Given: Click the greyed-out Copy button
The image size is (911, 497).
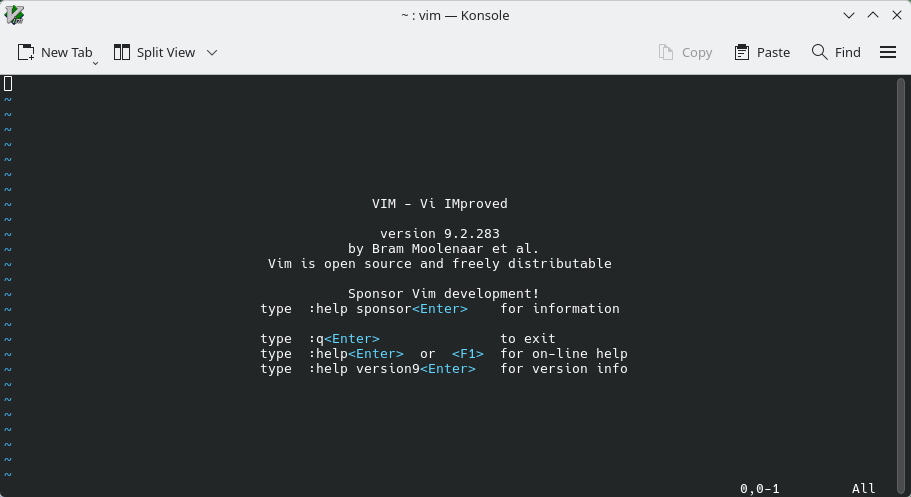Looking at the screenshot, I should click(x=685, y=52).
